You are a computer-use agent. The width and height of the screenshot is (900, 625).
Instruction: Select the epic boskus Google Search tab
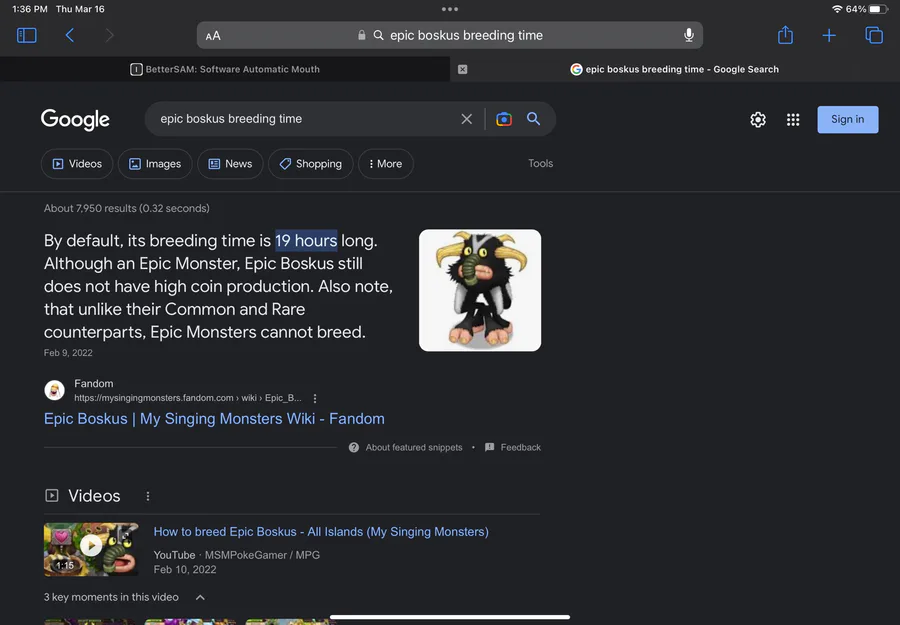tap(675, 69)
